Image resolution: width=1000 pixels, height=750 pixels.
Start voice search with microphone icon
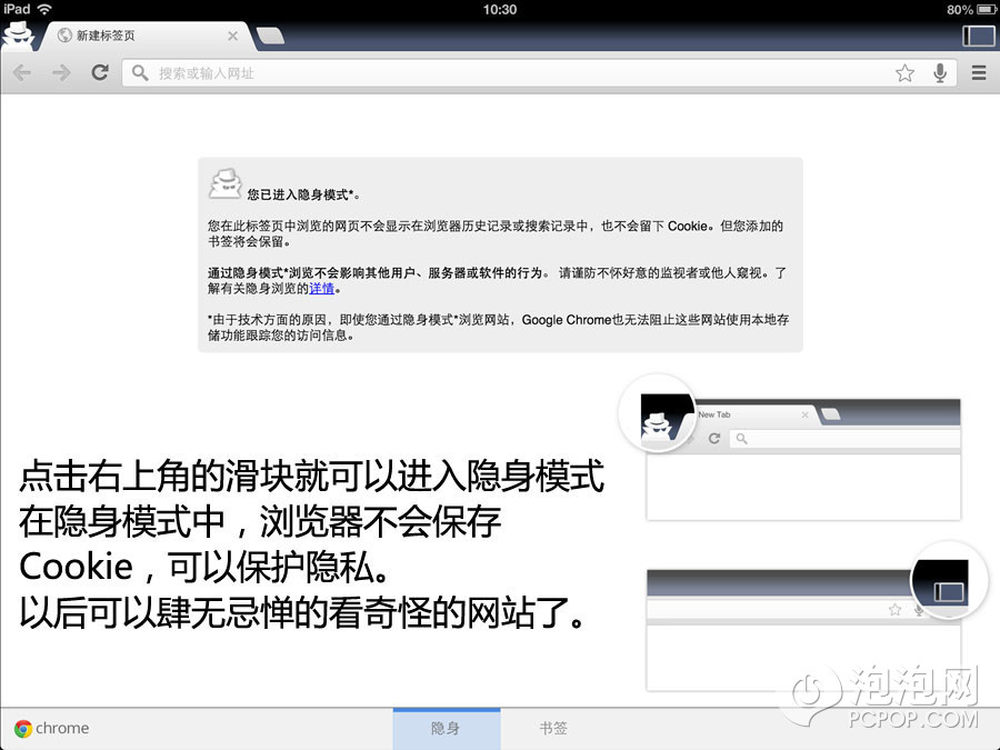[x=940, y=73]
